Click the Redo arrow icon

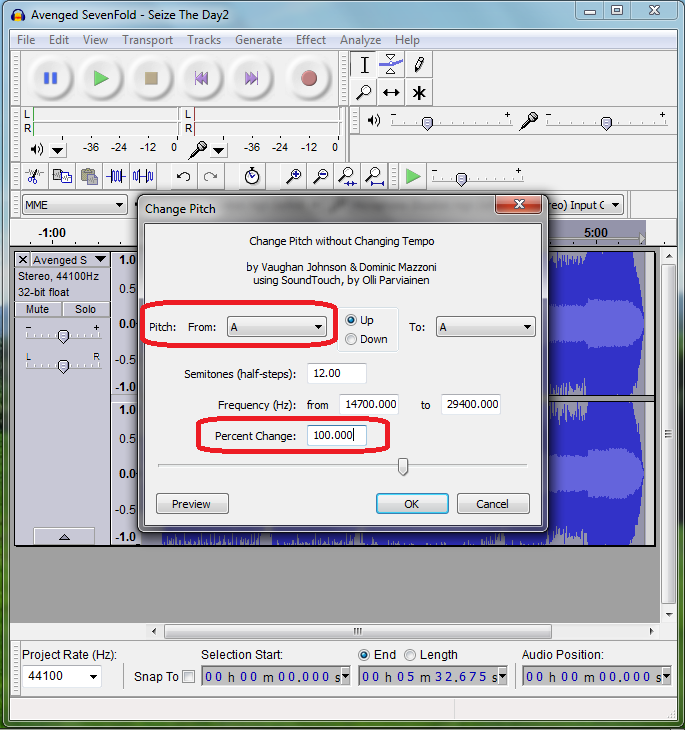coord(210,176)
